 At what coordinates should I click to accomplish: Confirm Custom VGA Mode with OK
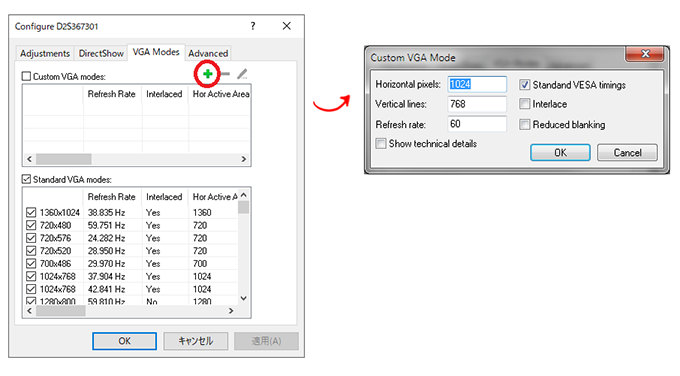(560, 153)
